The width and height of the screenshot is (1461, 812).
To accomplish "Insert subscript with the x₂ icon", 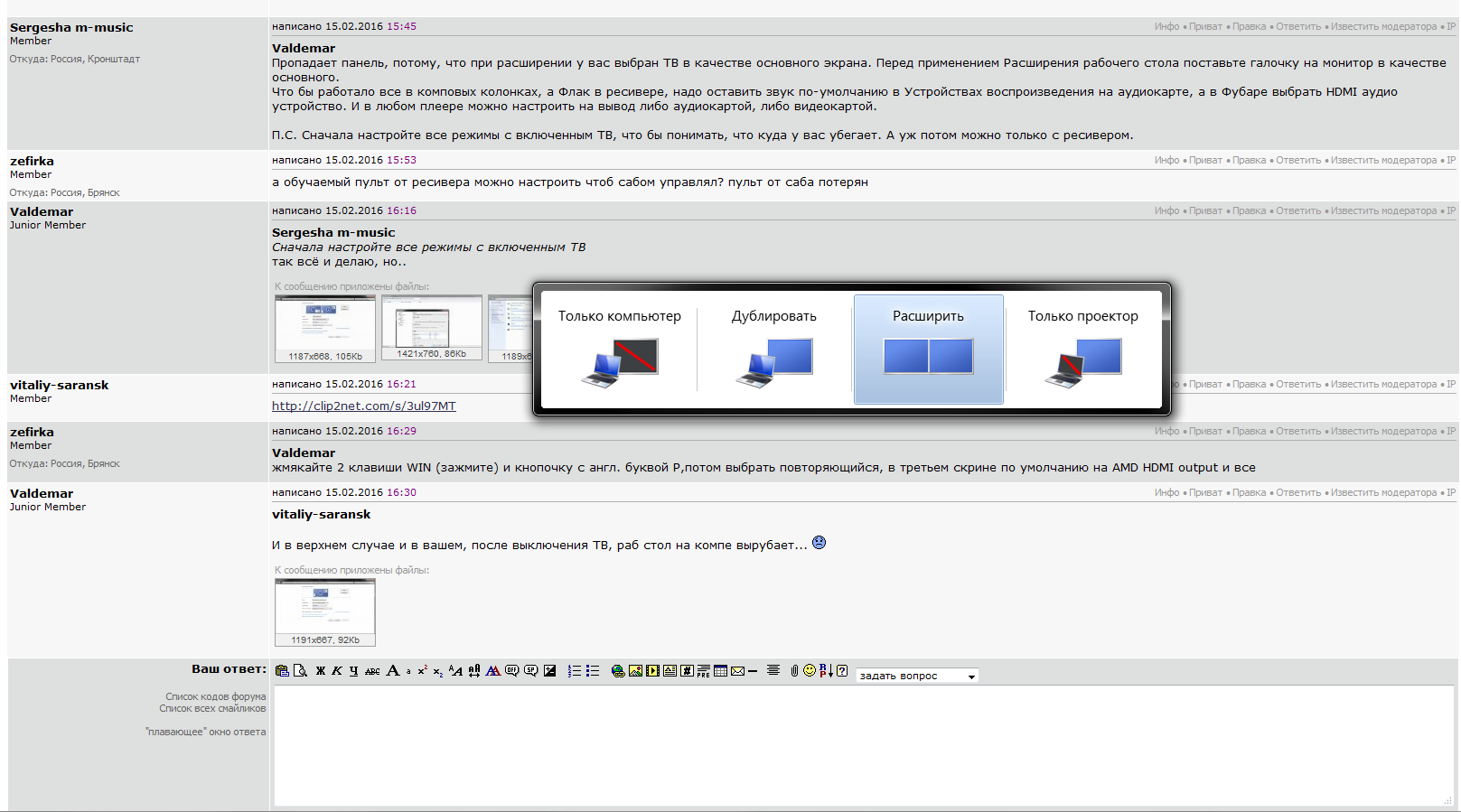I will 438,671.
